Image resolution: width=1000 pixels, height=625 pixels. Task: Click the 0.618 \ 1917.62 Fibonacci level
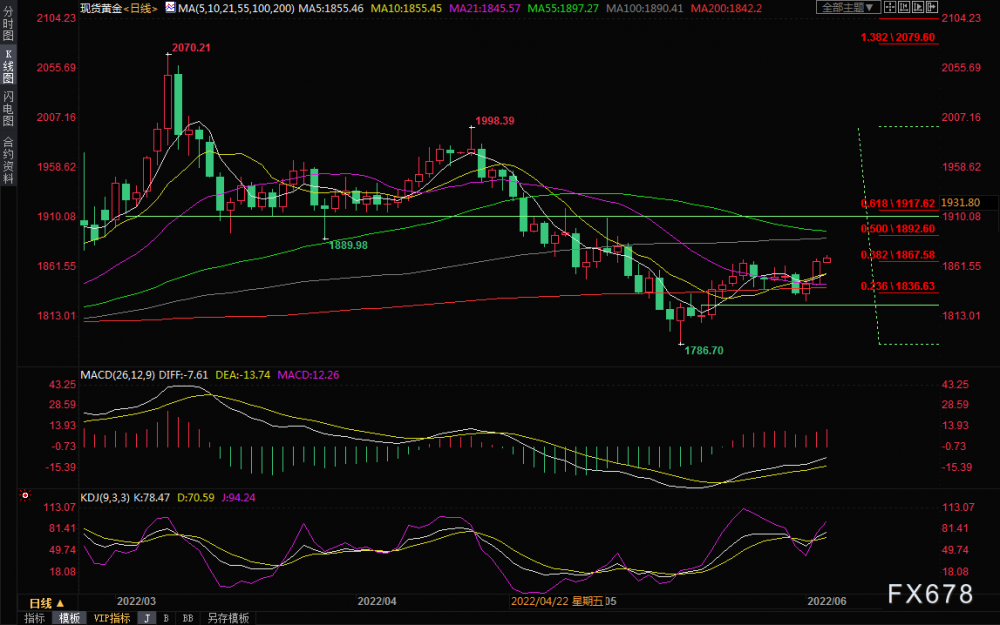point(898,203)
